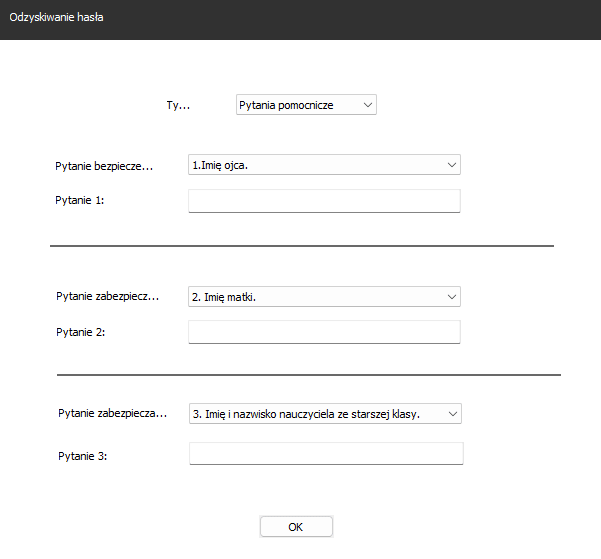Click the 'Pytanie 1:' label
Image resolution: width=601 pixels, height=559 pixels.
(80, 200)
